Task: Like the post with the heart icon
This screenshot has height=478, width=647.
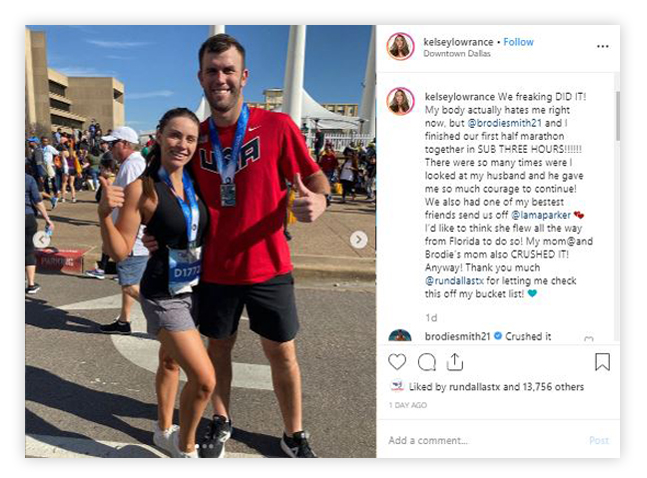Action: coord(397,362)
